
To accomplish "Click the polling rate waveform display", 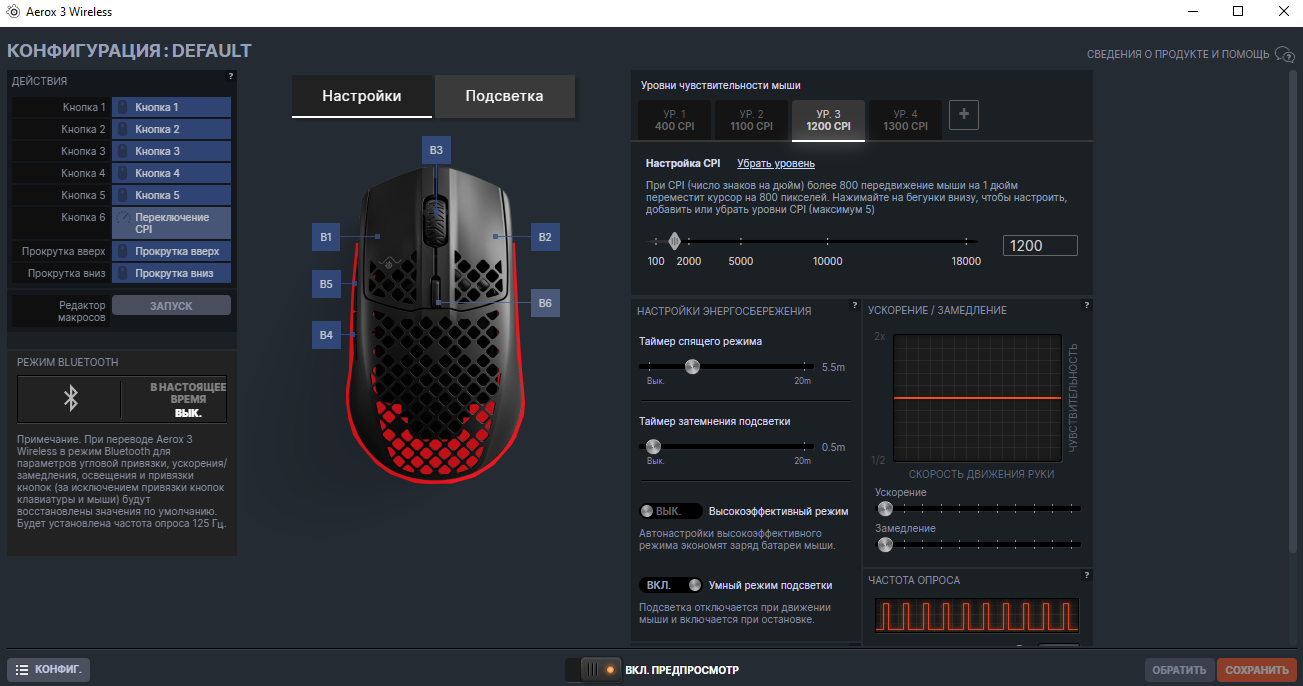I will (977, 615).
